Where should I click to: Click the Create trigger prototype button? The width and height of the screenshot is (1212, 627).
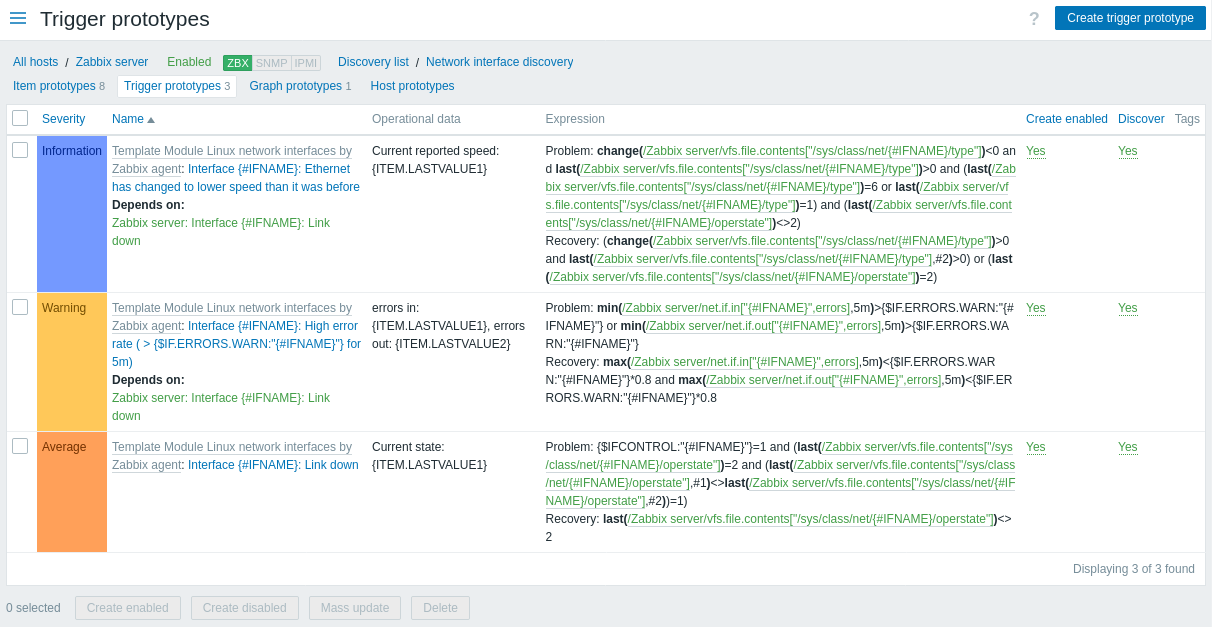1130,18
